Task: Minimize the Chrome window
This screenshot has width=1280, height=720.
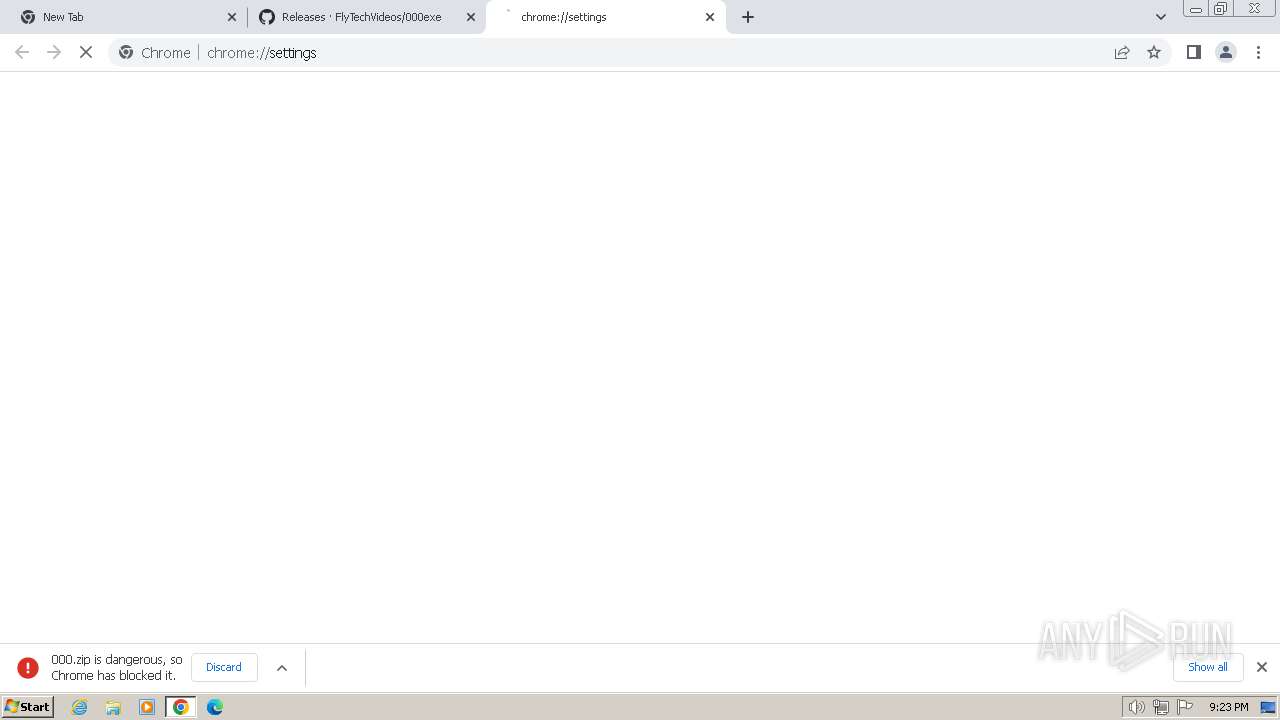Action: click(1196, 9)
